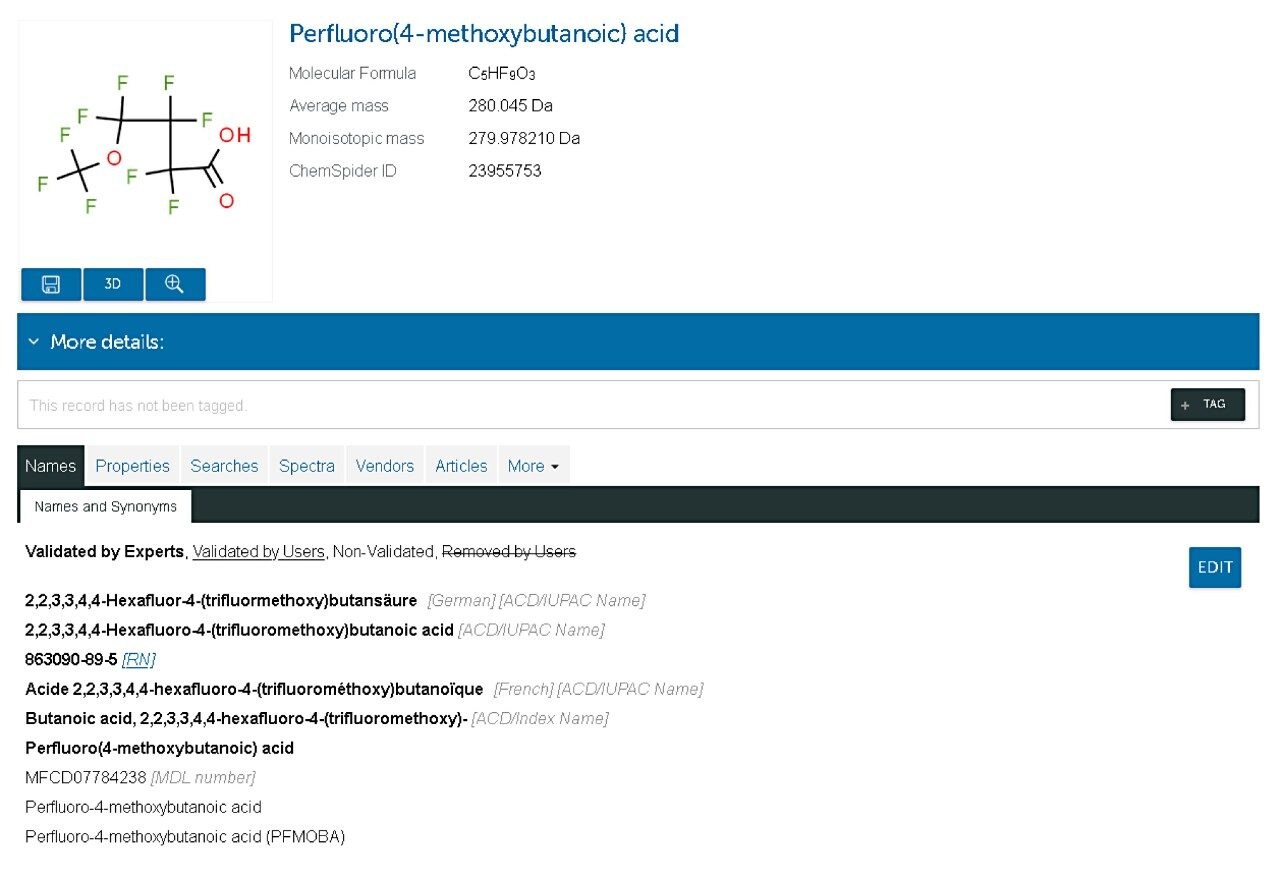The width and height of the screenshot is (1280, 872).
Task: Click the untagged record notice field
Action: [x=400, y=404]
